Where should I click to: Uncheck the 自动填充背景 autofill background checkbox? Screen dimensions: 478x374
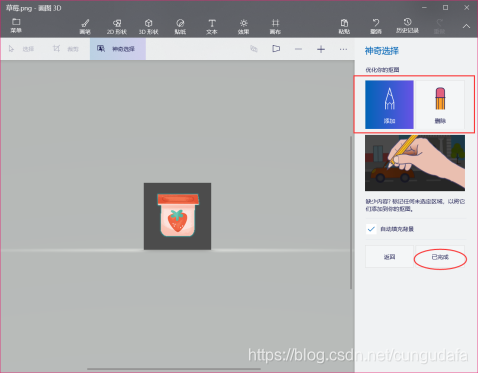(x=371, y=229)
